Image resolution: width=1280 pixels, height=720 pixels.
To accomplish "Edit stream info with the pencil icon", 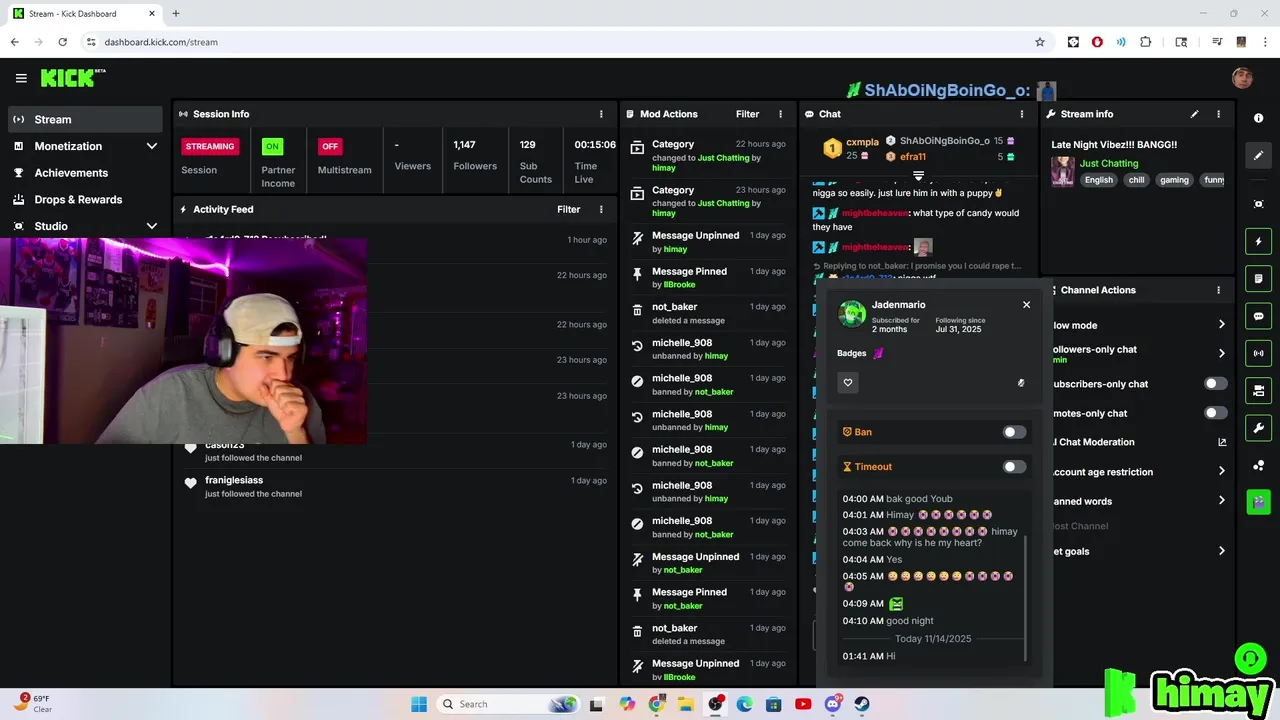I will (x=1194, y=114).
